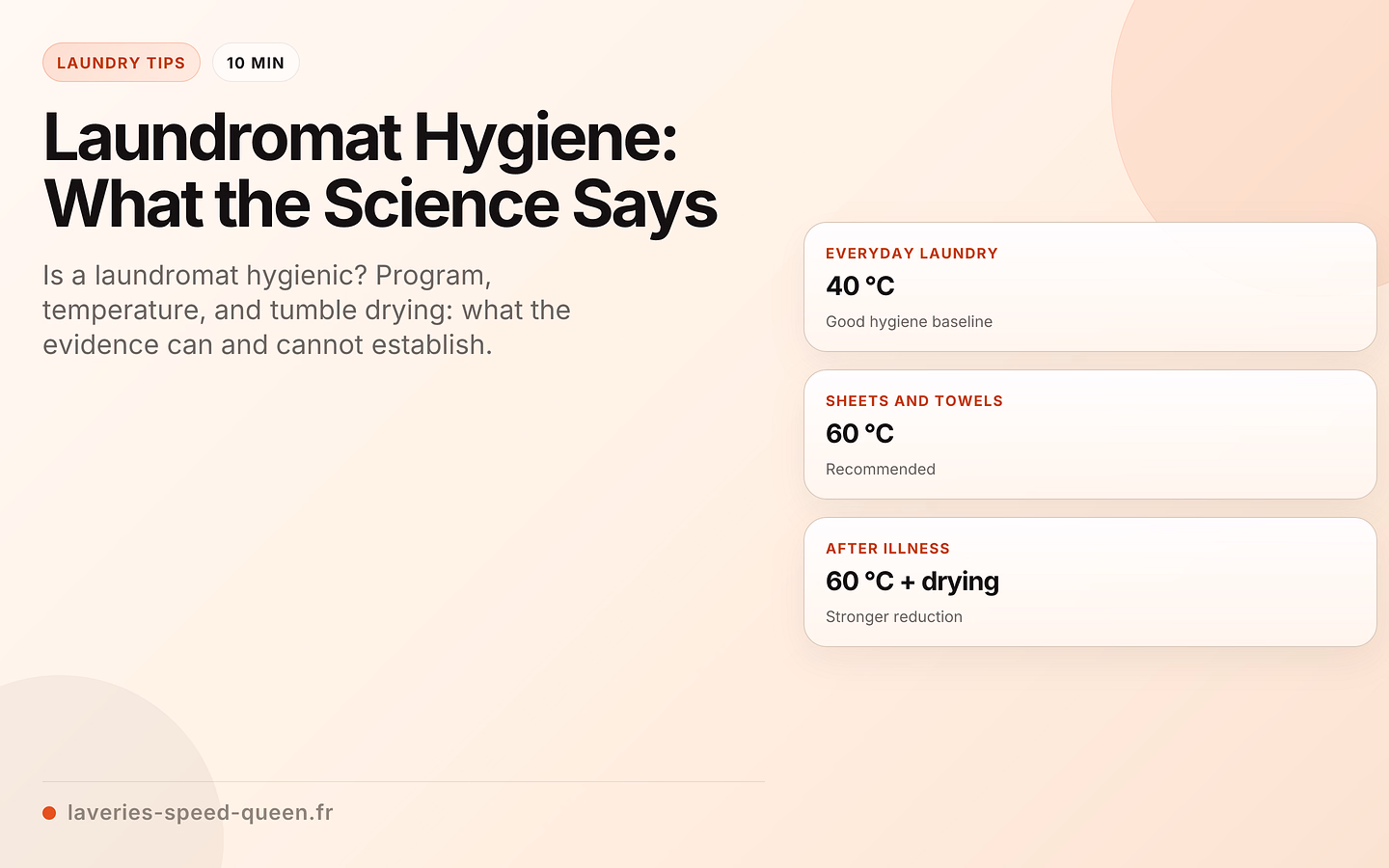This screenshot has width=1389, height=868.
Task: Click the subtitle starting 'Is a laundromat hygienic?'
Action: coord(307,310)
